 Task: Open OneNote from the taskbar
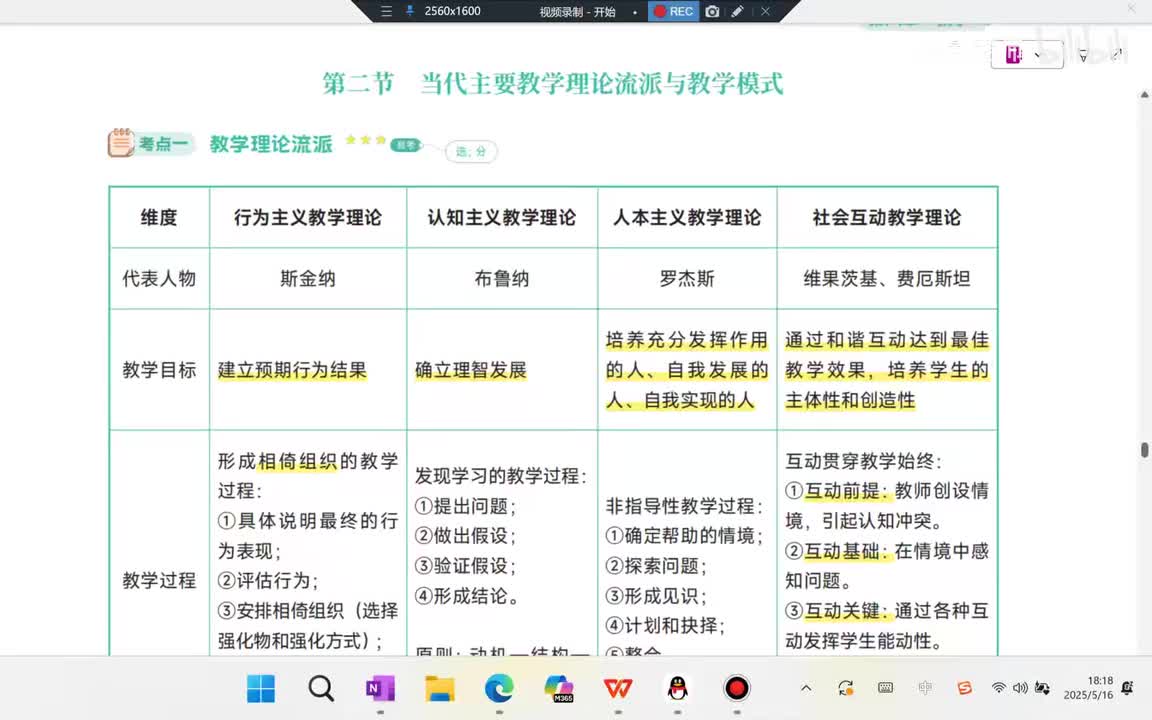coord(381,688)
